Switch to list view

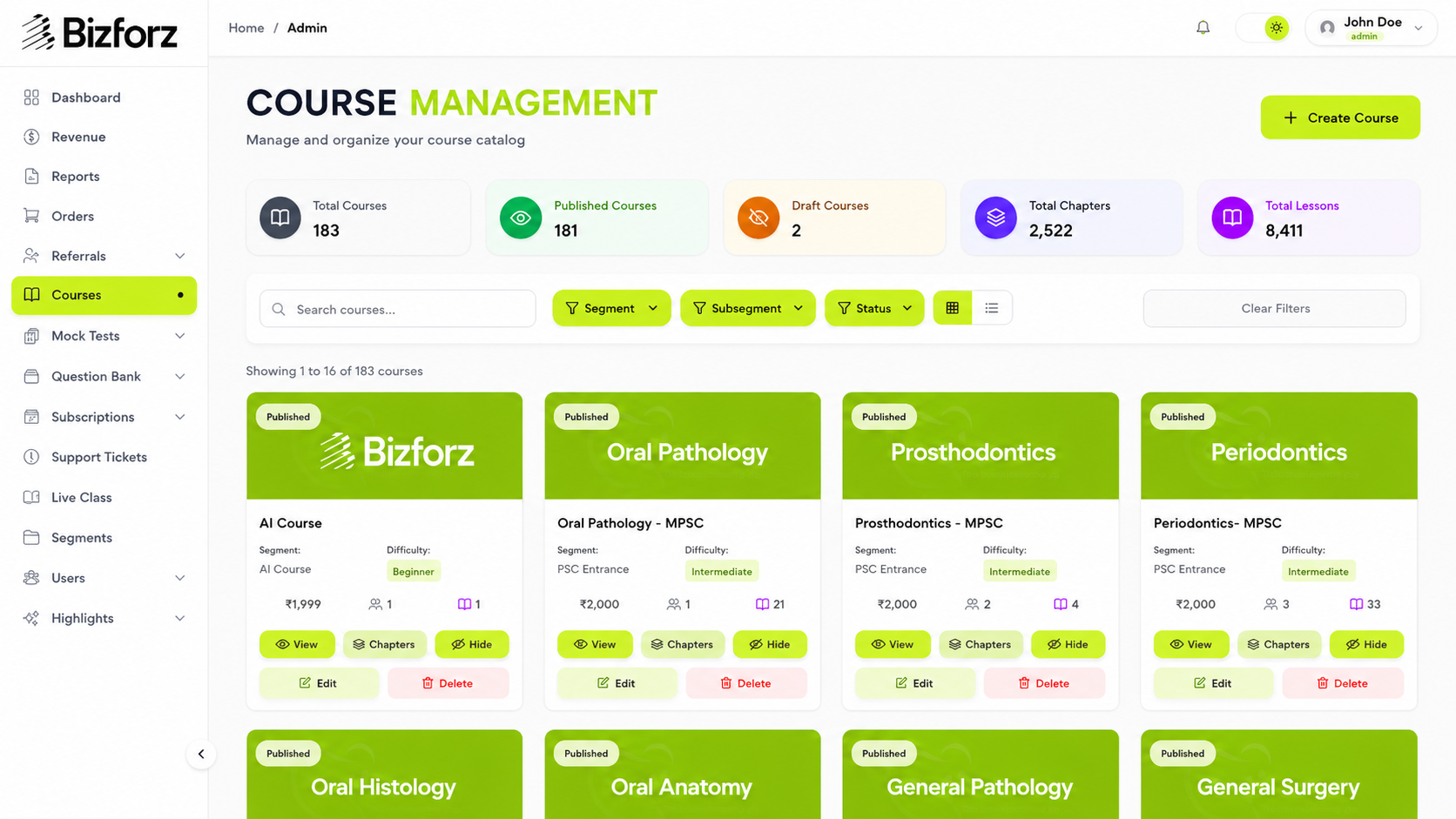pyautogui.click(x=992, y=308)
